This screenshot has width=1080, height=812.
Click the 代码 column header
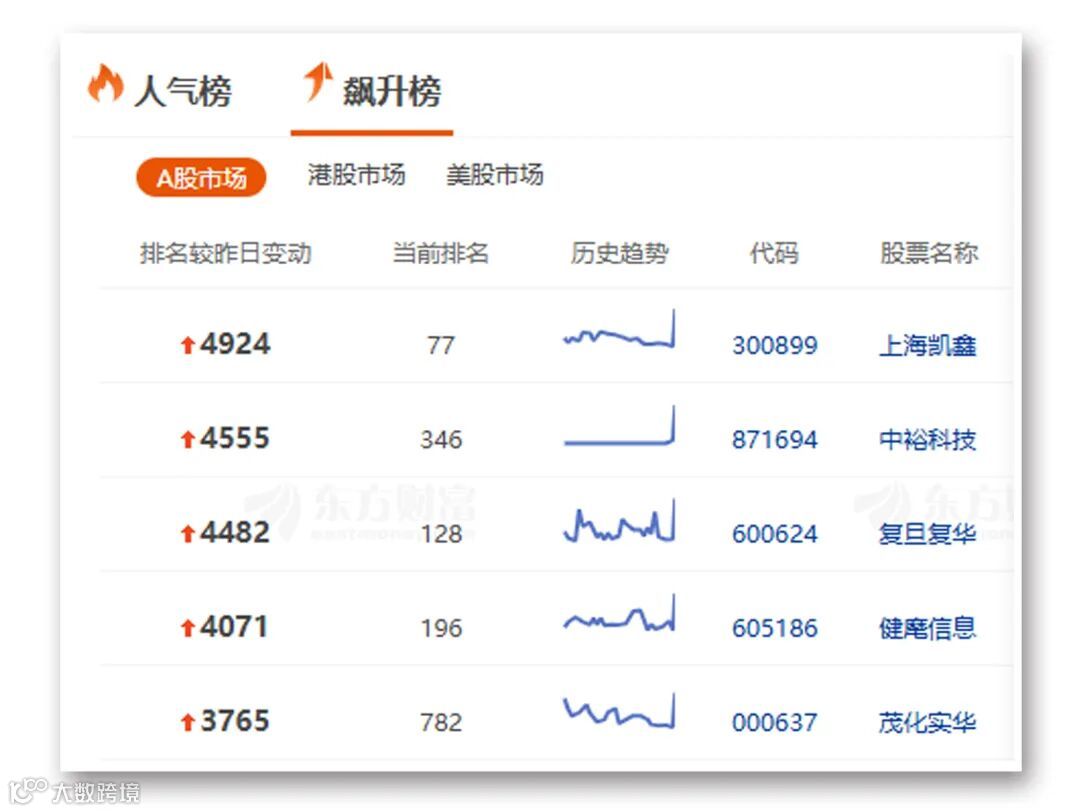(773, 253)
